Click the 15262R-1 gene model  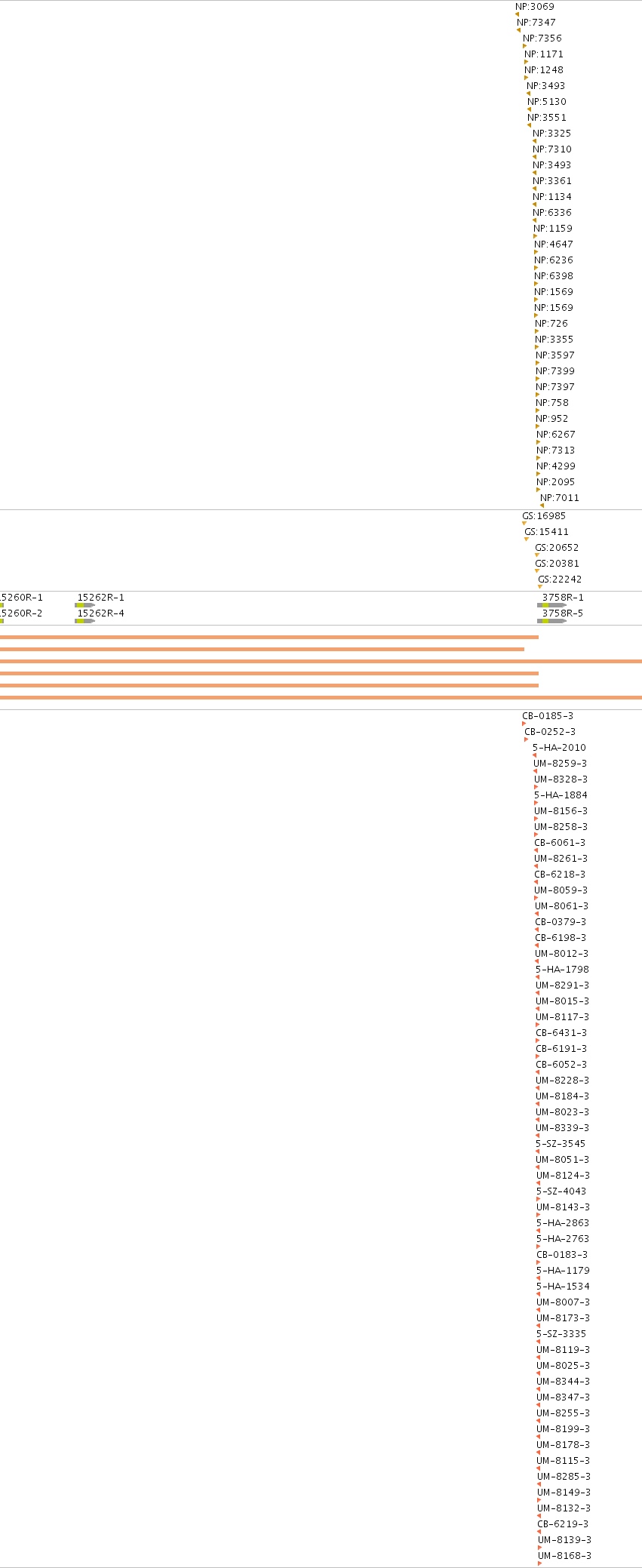85,605
